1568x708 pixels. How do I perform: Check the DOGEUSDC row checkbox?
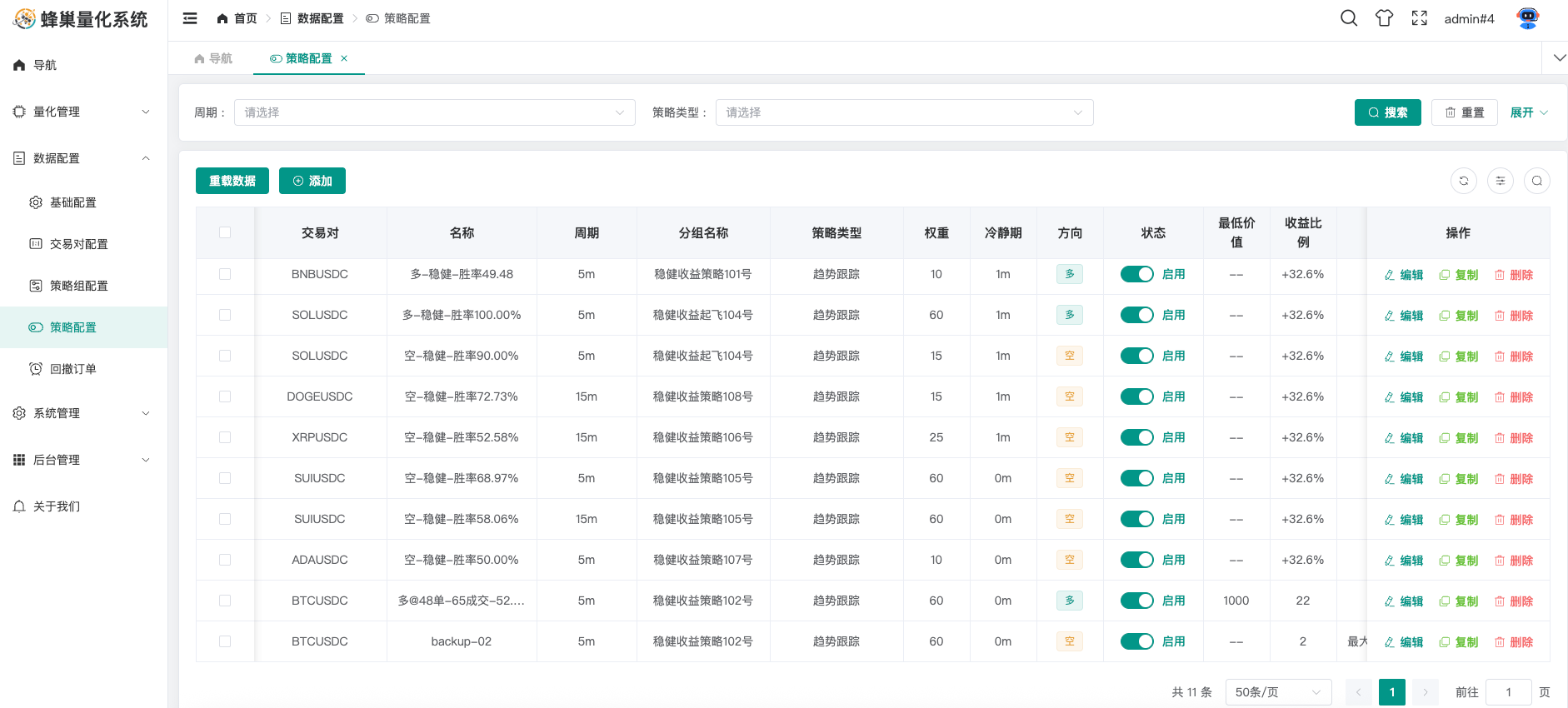(x=225, y=396)
